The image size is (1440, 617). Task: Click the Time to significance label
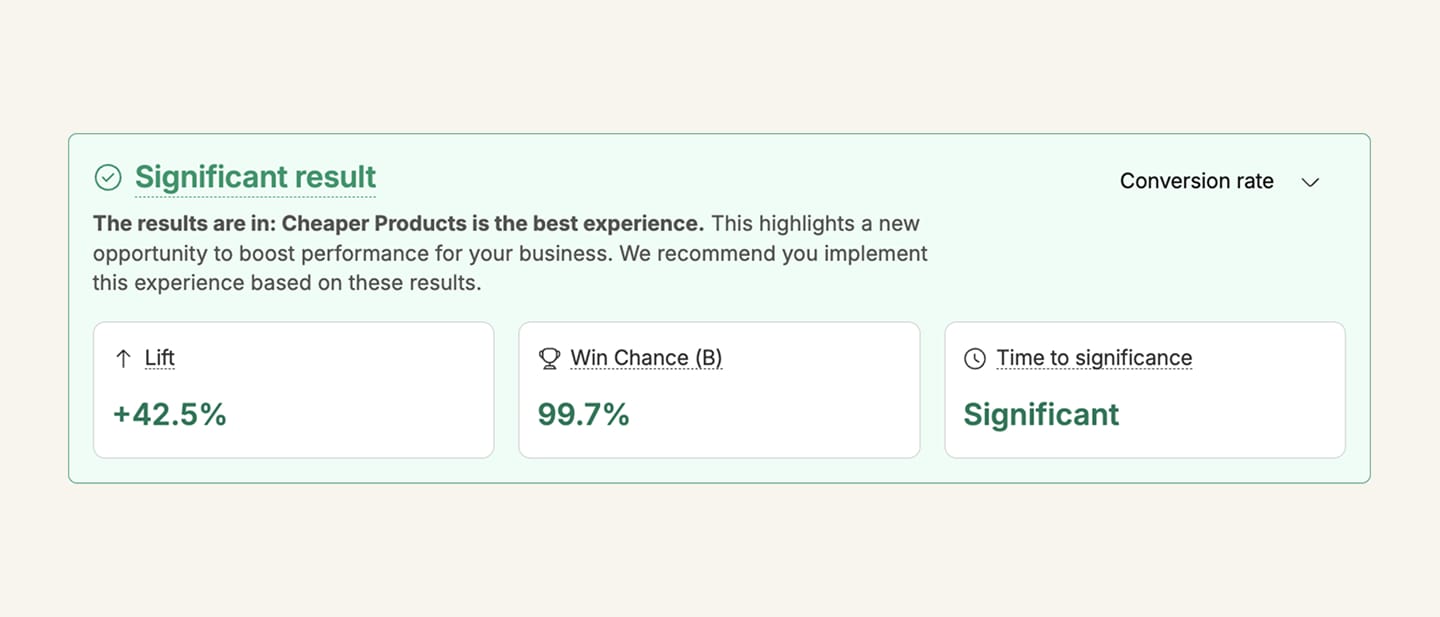click(x=1094, y=357)
